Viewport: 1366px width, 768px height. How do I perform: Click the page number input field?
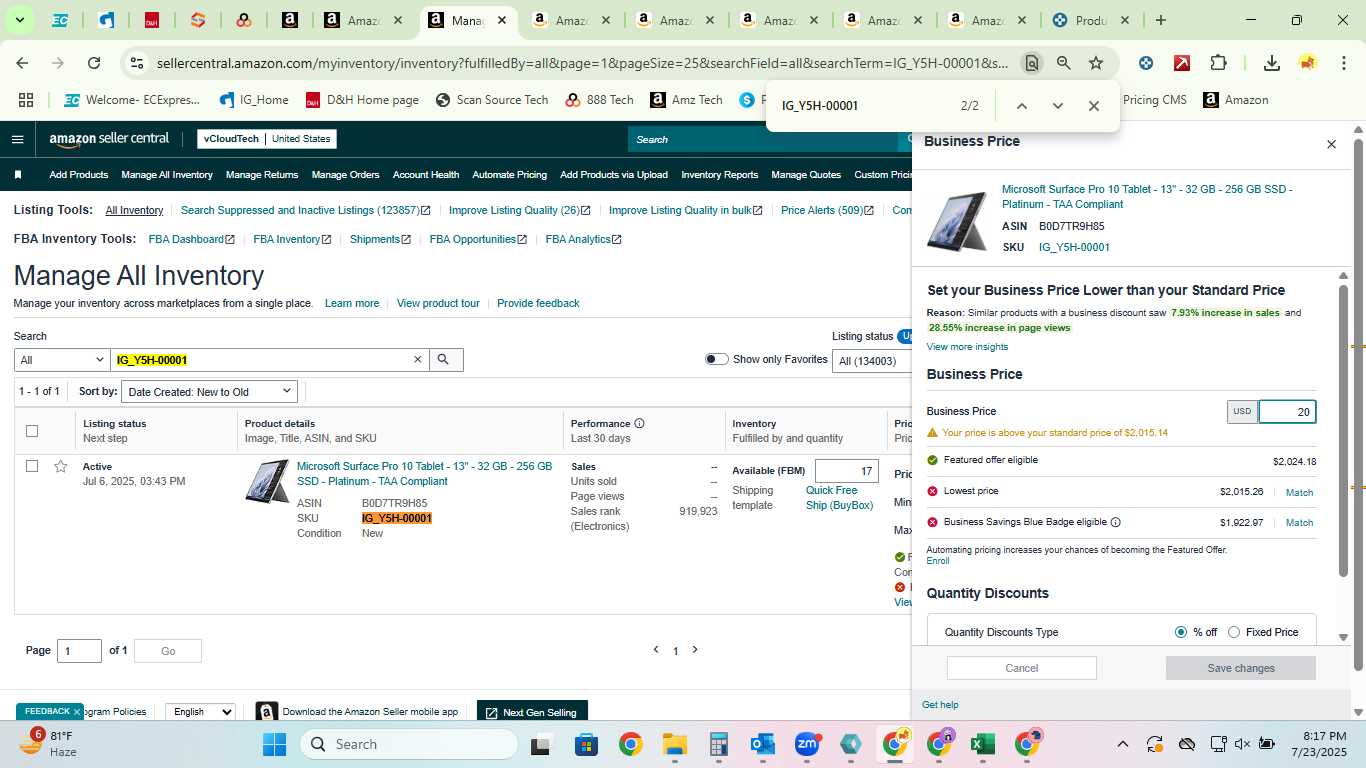[79, 651]
